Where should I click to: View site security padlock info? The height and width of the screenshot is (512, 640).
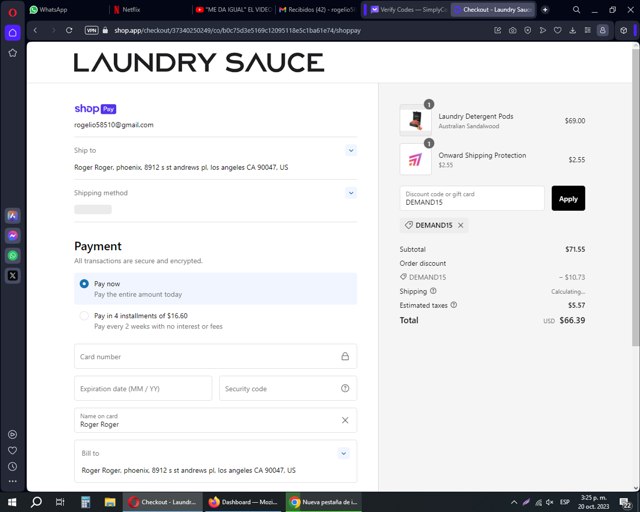click(x=105, y=30)
